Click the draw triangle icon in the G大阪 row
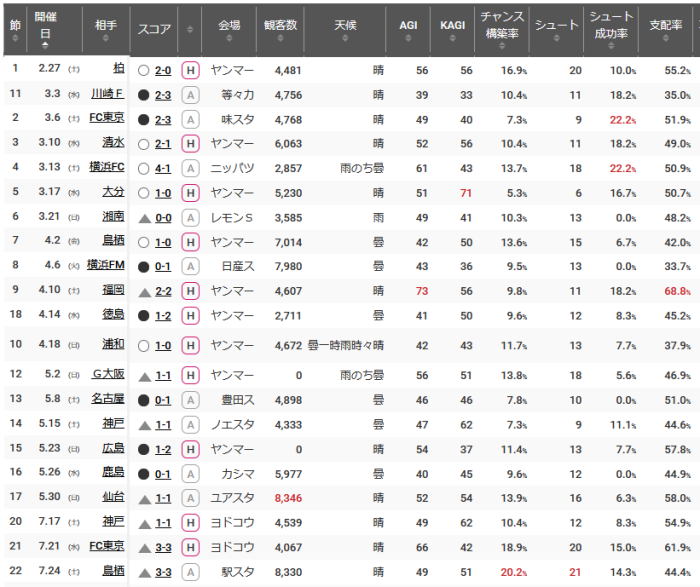 [144, 375]
